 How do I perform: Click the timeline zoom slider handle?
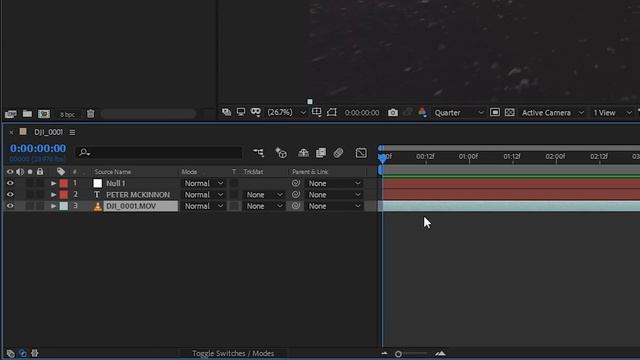(398, 354)
